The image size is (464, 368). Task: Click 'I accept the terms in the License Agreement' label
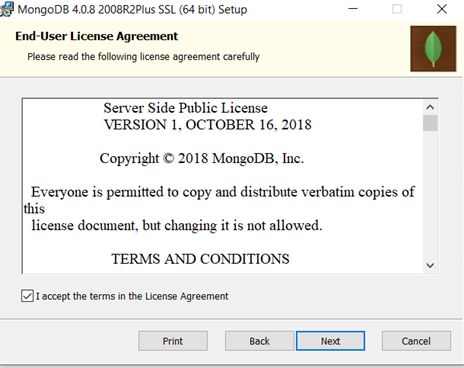tap(132, 296)
